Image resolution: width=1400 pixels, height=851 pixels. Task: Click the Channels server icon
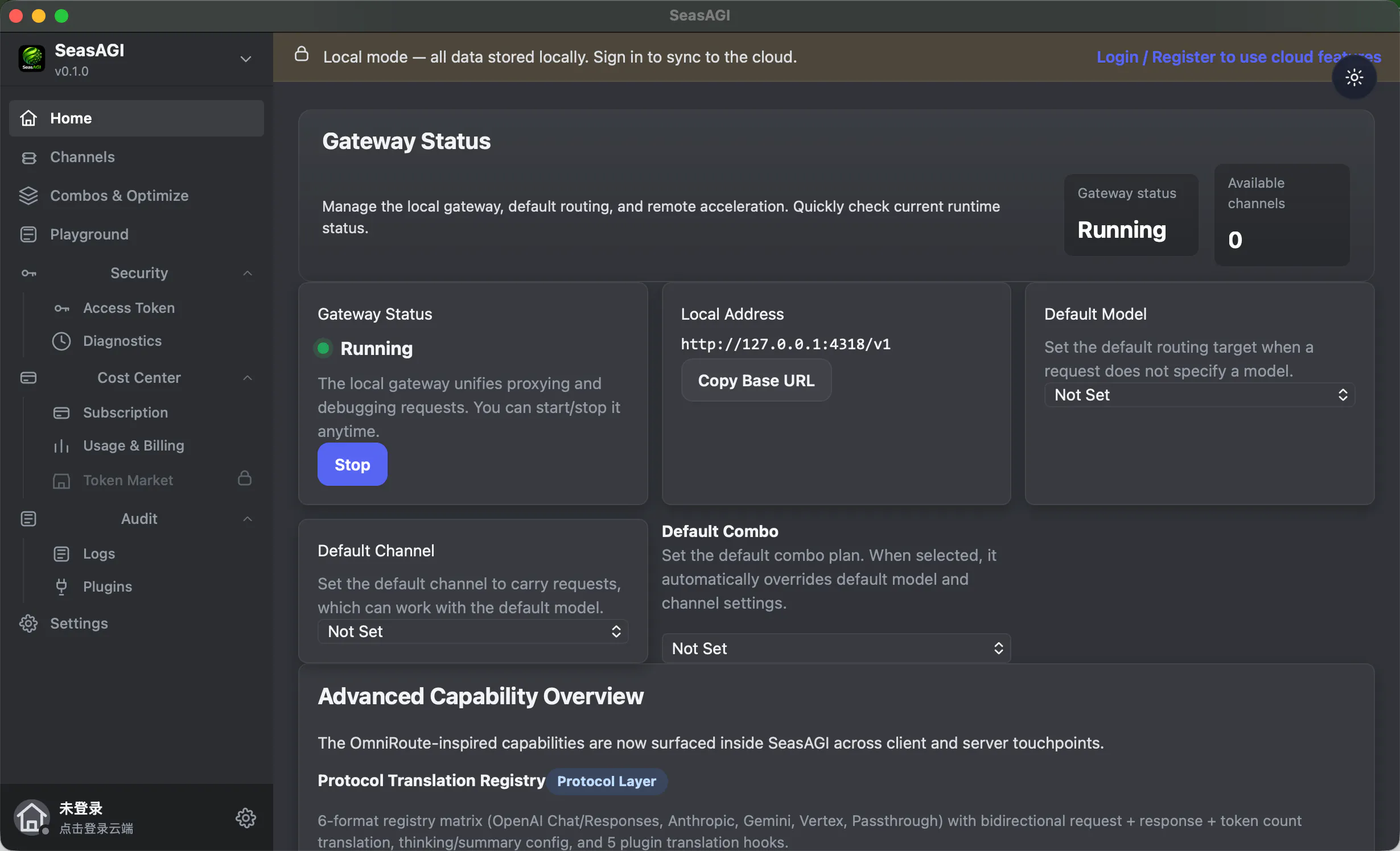point(28,158)
